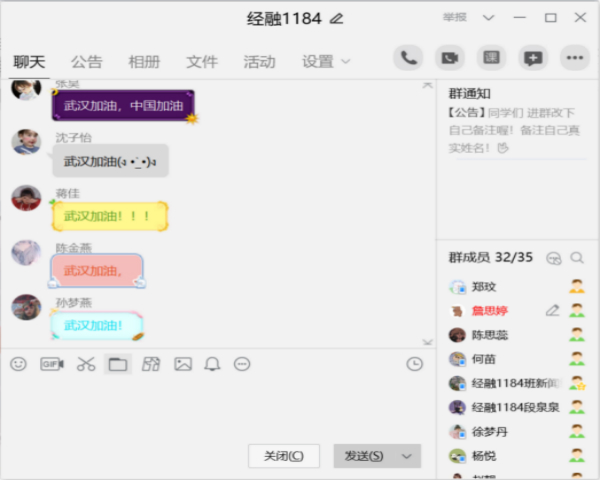Open the 文件 tab
Image resolution: width=600 pixels, height=480 pixels.
point(202,61)
